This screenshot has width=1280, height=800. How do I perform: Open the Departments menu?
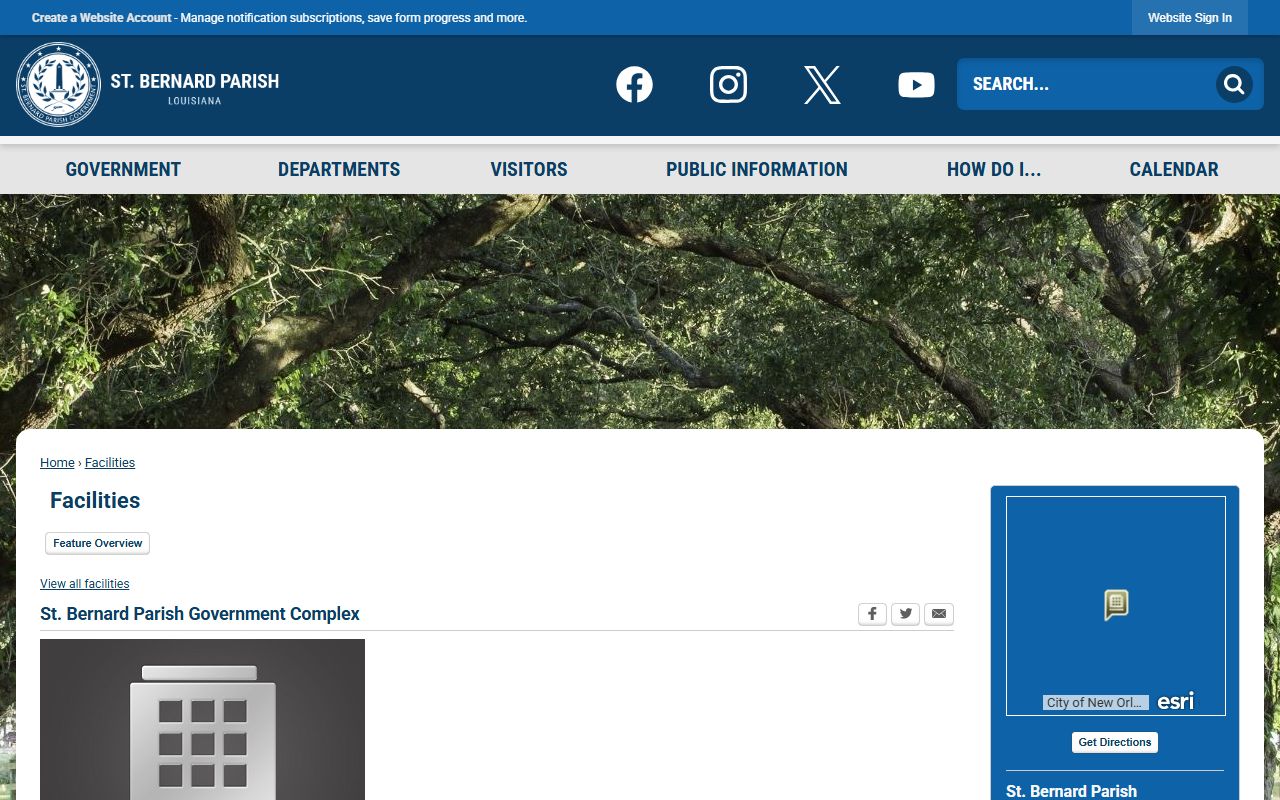339,170
